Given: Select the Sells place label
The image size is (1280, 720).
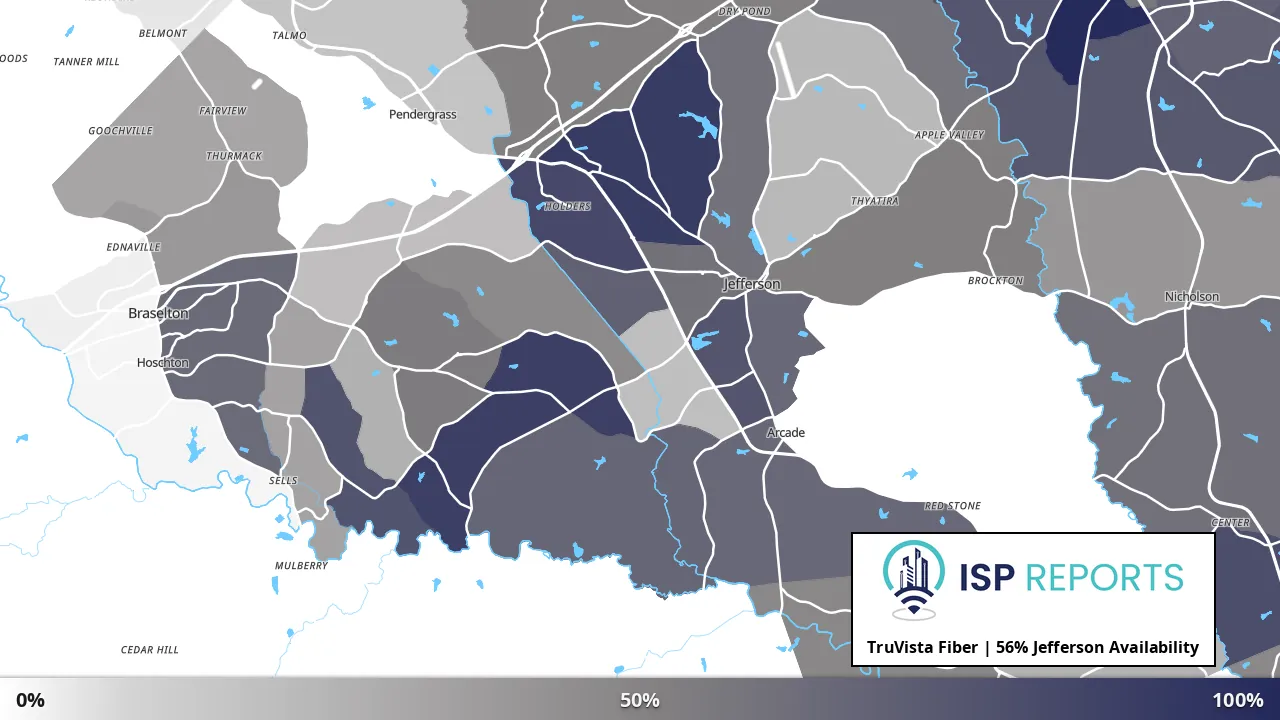Looking at the screenshot, I should (283, 480).
